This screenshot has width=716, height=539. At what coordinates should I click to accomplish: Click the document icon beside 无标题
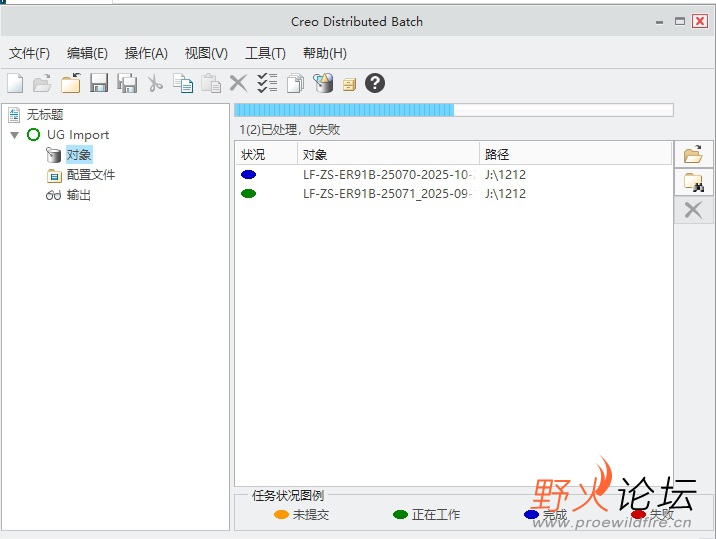(14, 115)
